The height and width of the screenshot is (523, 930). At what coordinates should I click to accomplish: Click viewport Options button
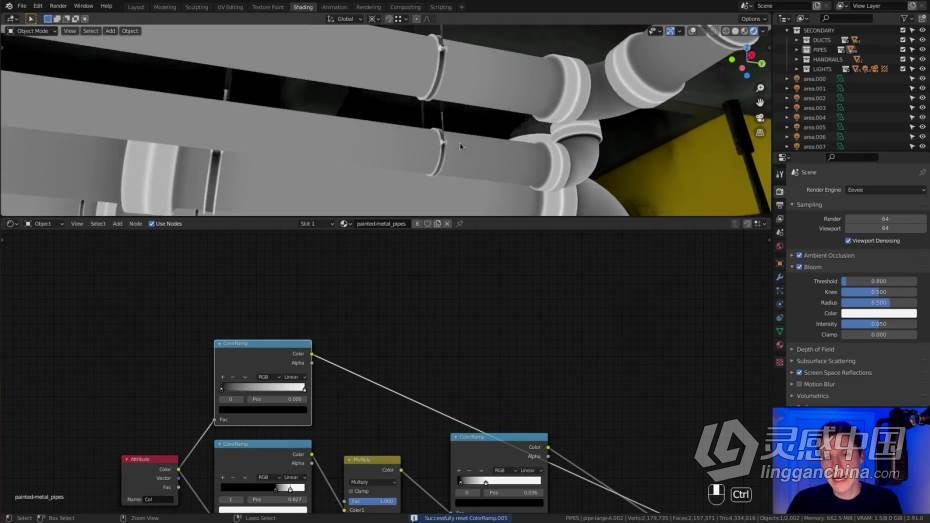coord(753,19)
